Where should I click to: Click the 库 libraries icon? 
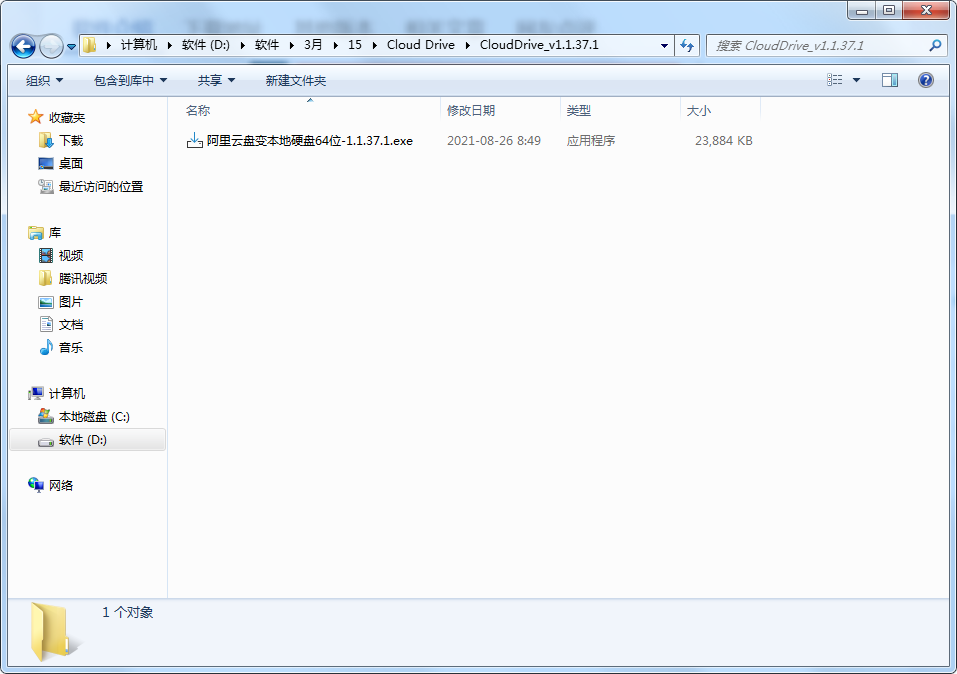(x=36, y=233)
